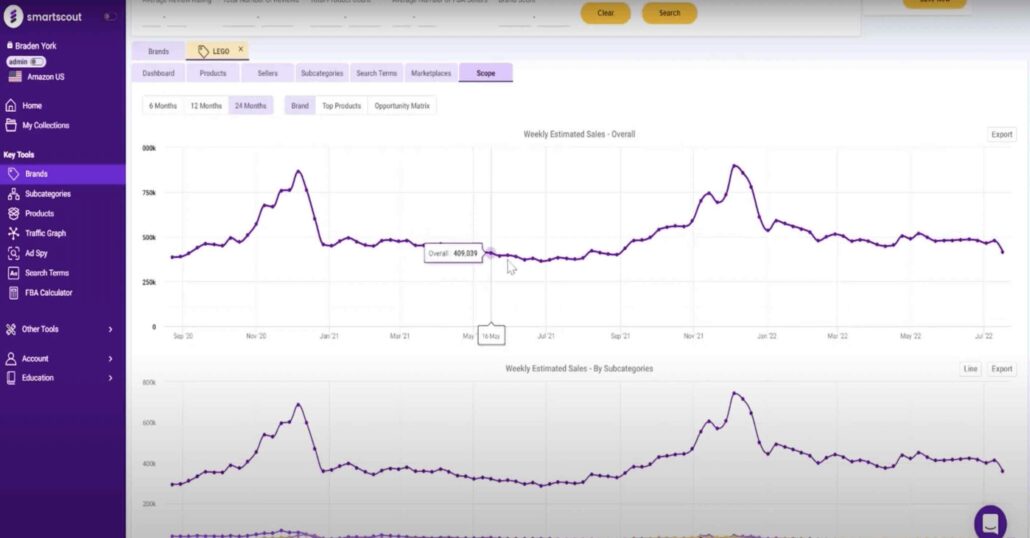Open Home from the sidebar
This screenshot has height=538, width=1030.
coord(32,106)
